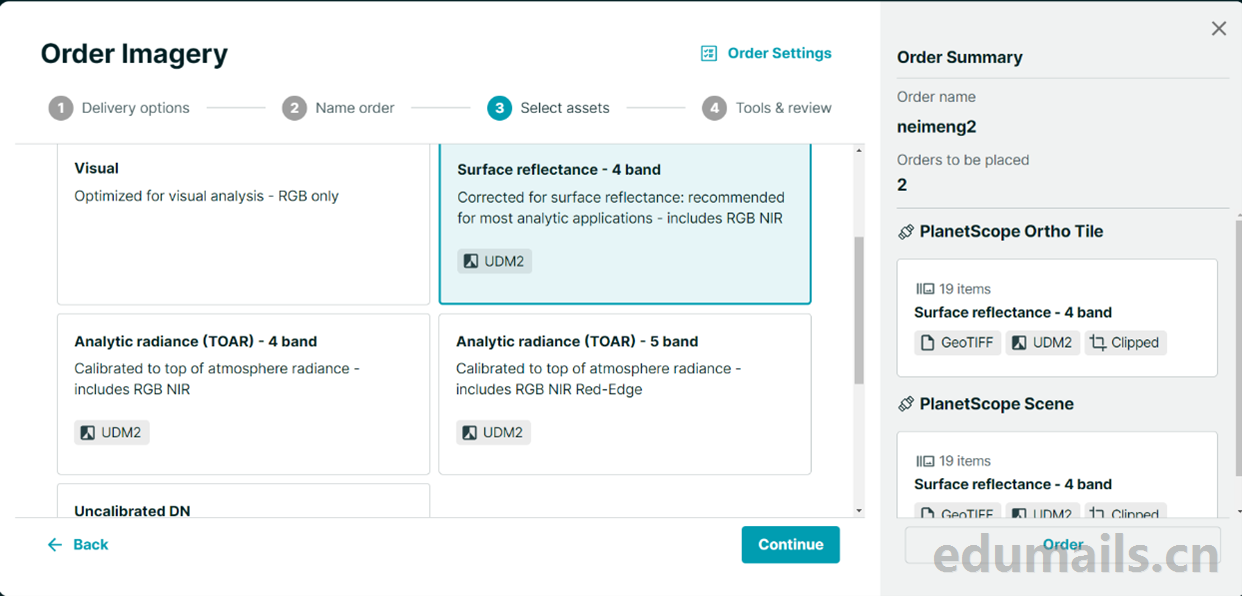This screenshot has width=1242, height=596.
Task: Choose Analytic radiance (TOAR) - 5 band
Action: point(624,394)
